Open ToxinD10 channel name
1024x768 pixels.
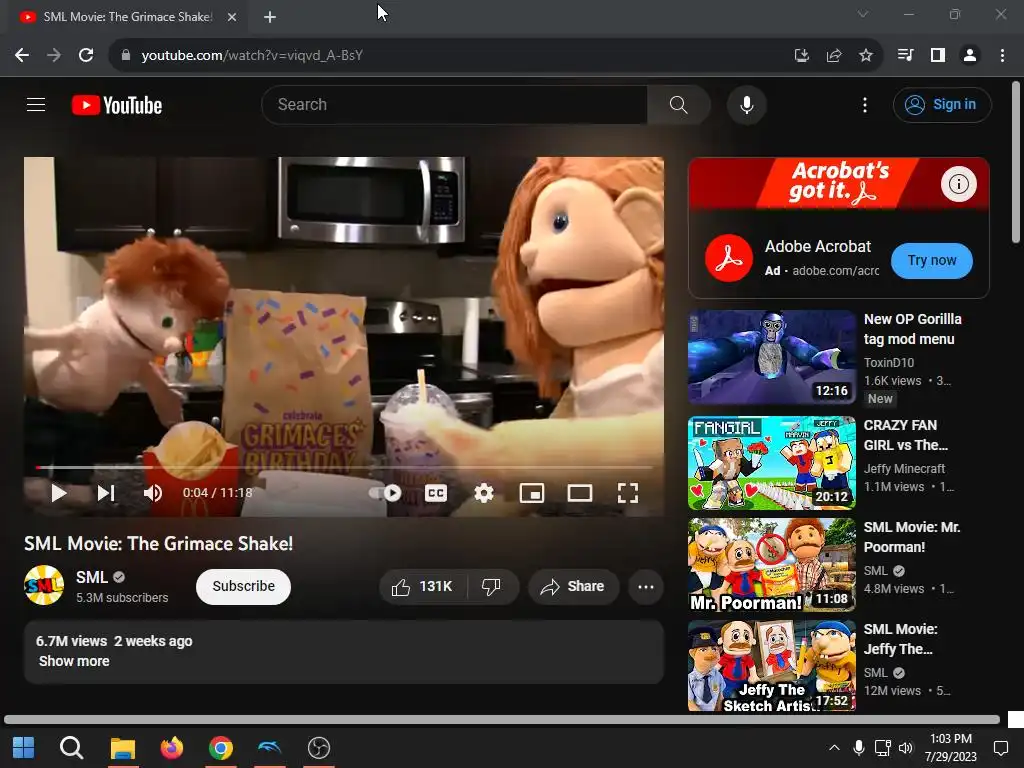click(x=888, y=362)
